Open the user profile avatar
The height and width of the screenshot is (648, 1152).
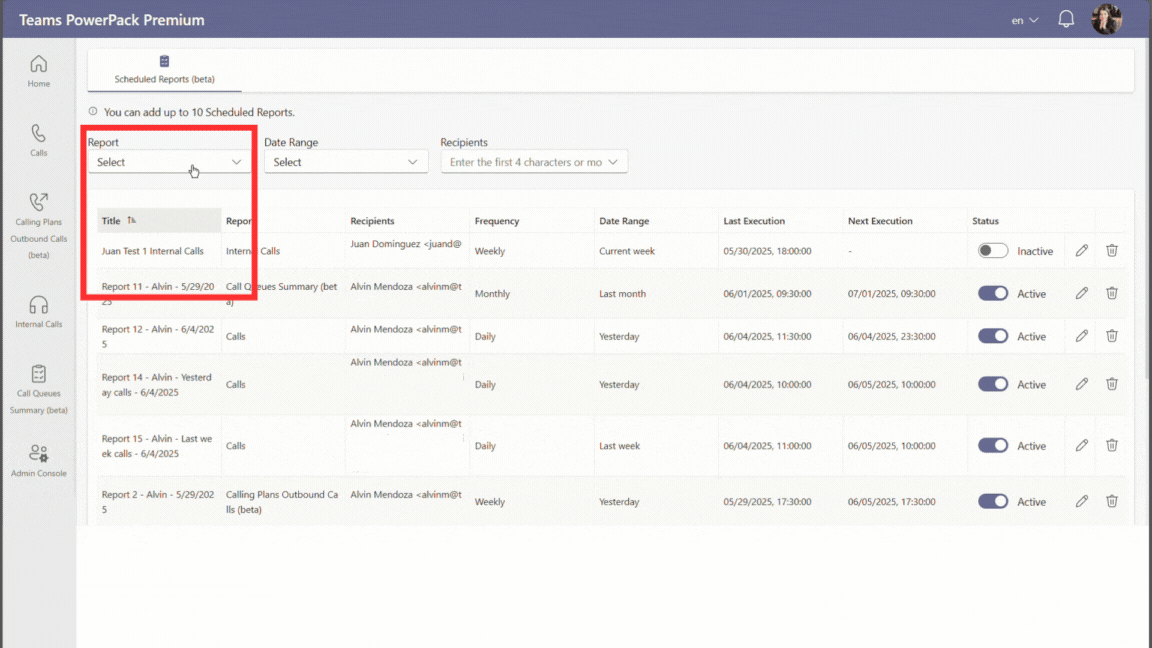click(x=1106, y=19)
